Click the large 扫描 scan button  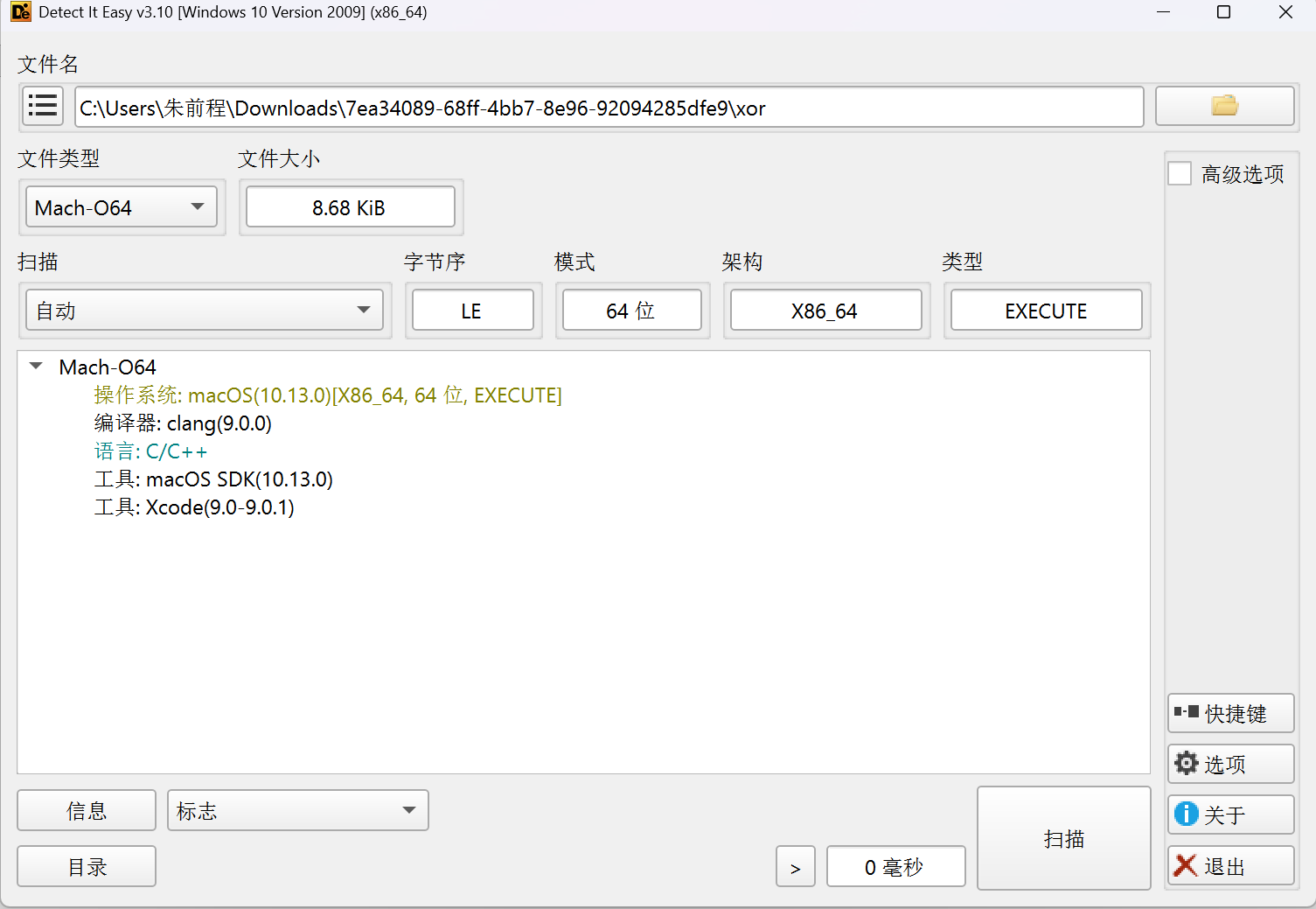point(1063,838)
